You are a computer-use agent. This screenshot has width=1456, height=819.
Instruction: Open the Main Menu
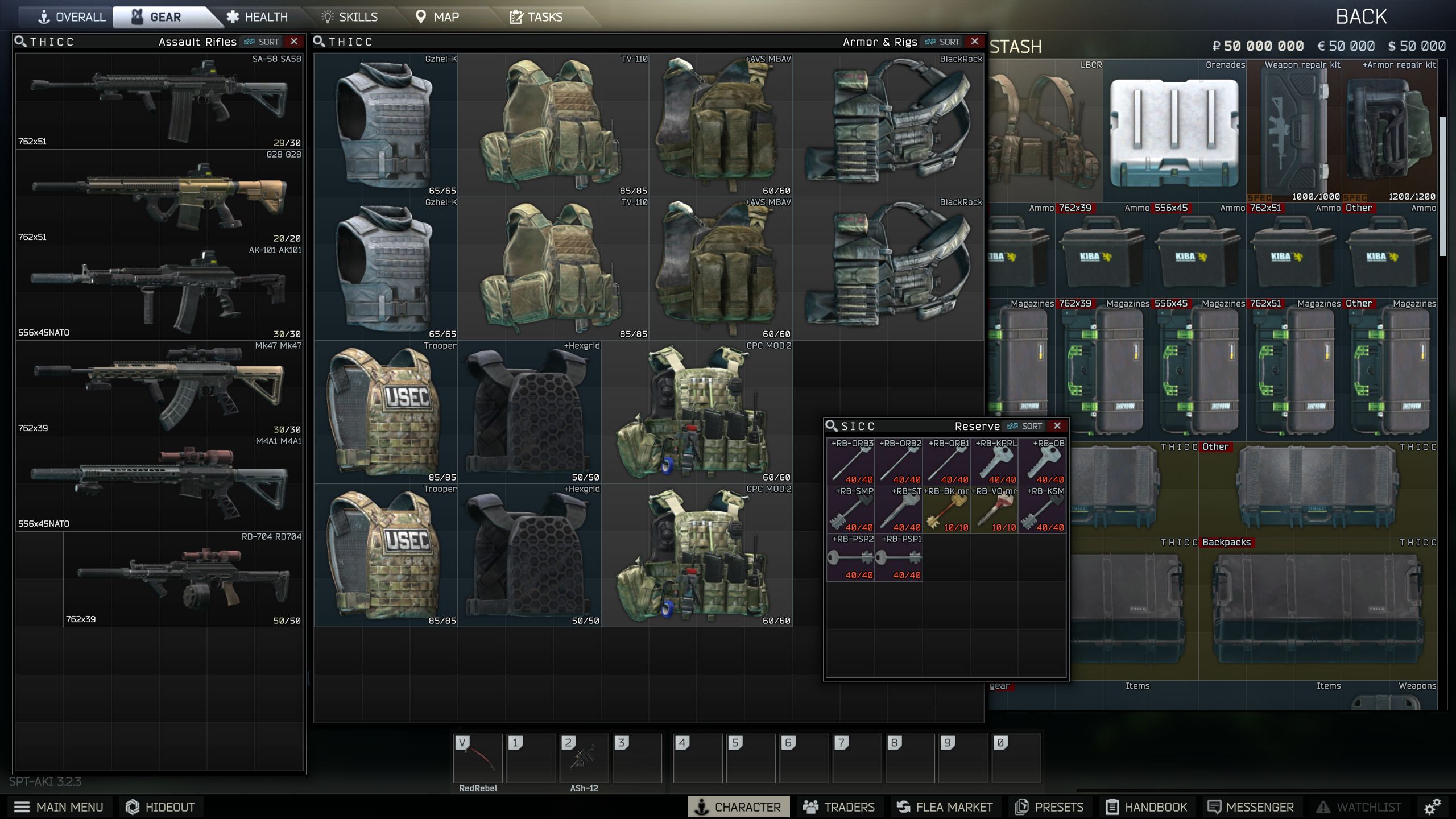(x=58, y=807)
